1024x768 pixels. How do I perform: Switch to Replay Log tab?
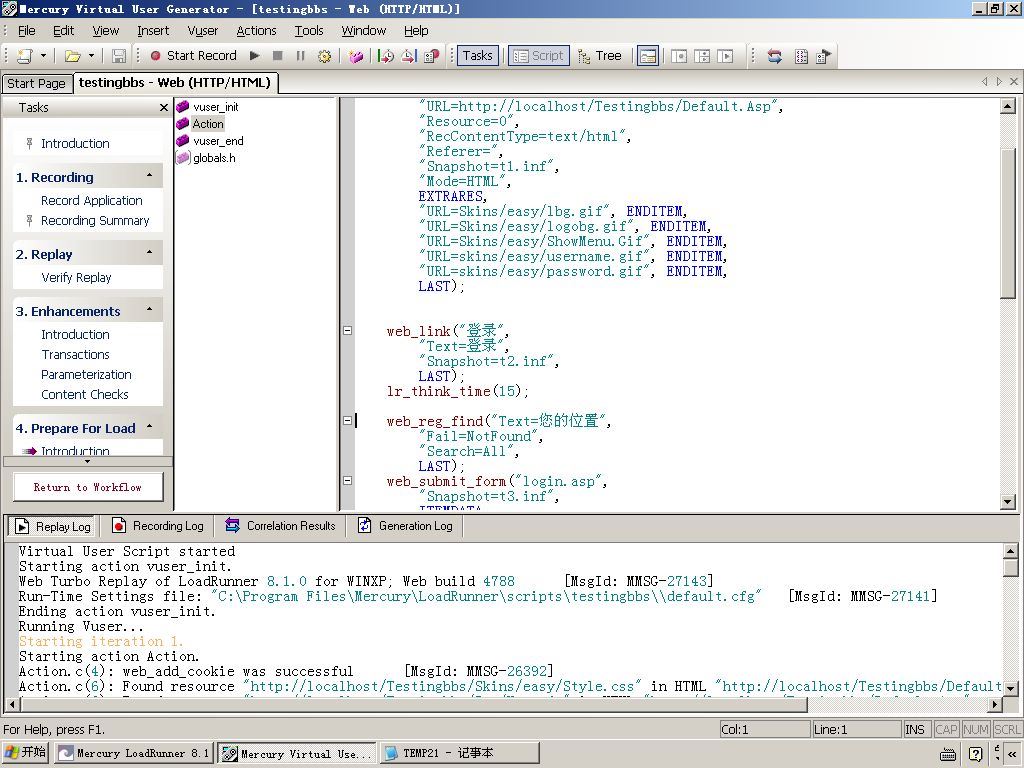click(52, 526)
